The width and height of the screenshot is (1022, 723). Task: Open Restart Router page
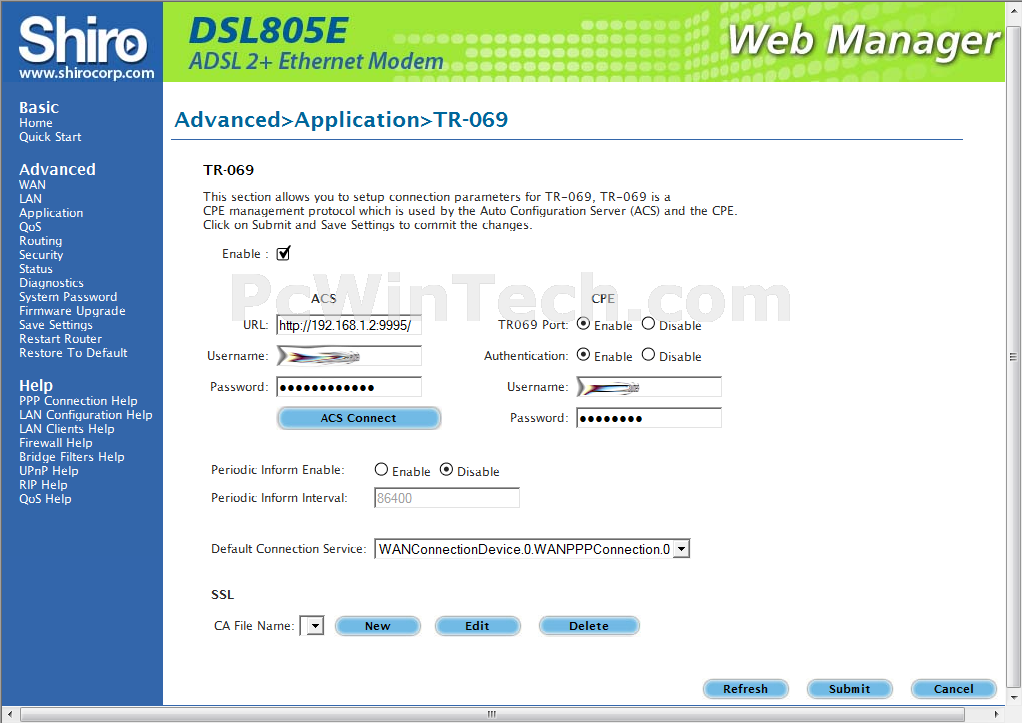(x=61, y=339)
